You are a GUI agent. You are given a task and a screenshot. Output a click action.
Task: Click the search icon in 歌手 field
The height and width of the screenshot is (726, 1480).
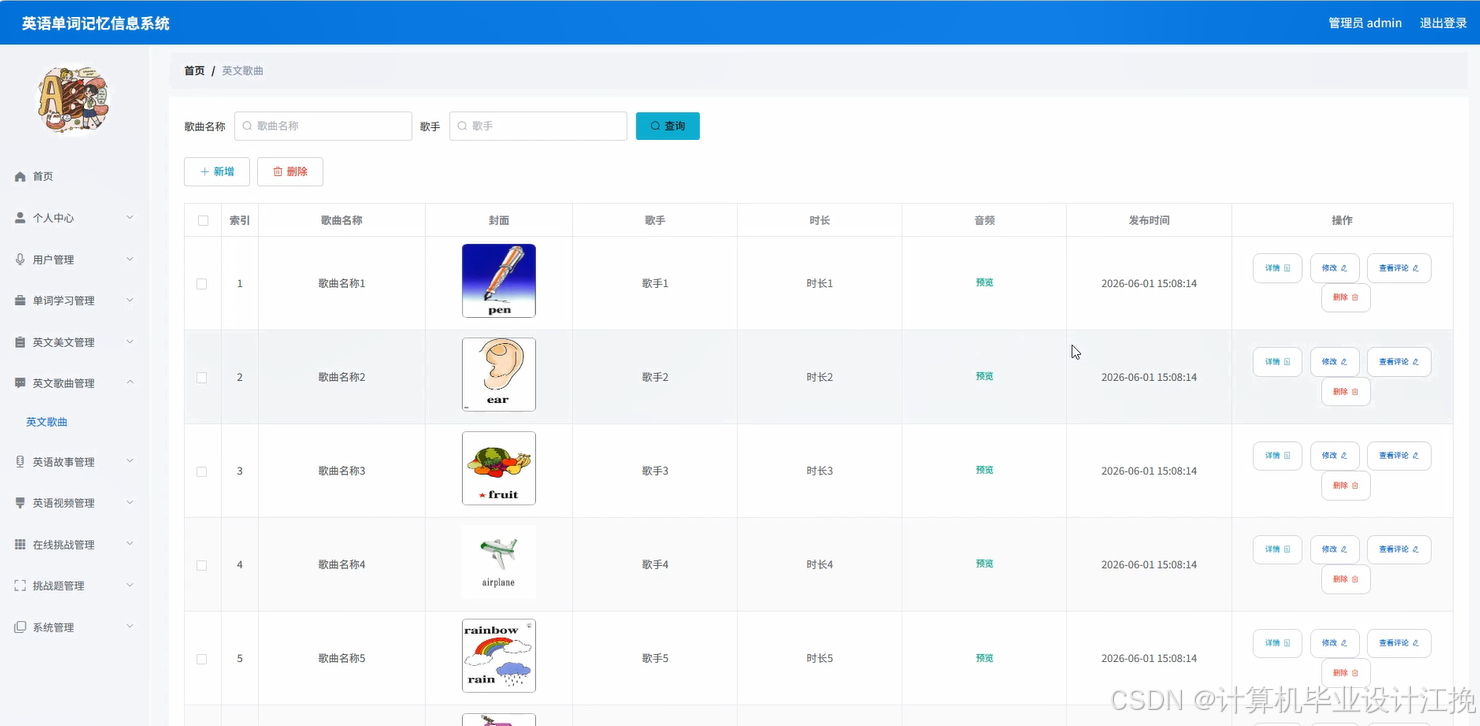[462, 126]
